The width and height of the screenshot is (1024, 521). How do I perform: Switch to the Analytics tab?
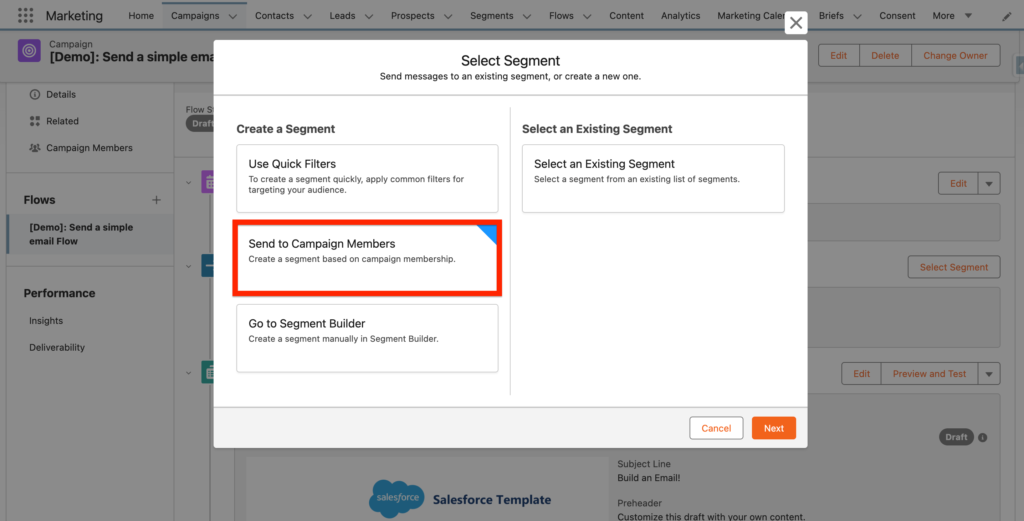pos(680,16)
